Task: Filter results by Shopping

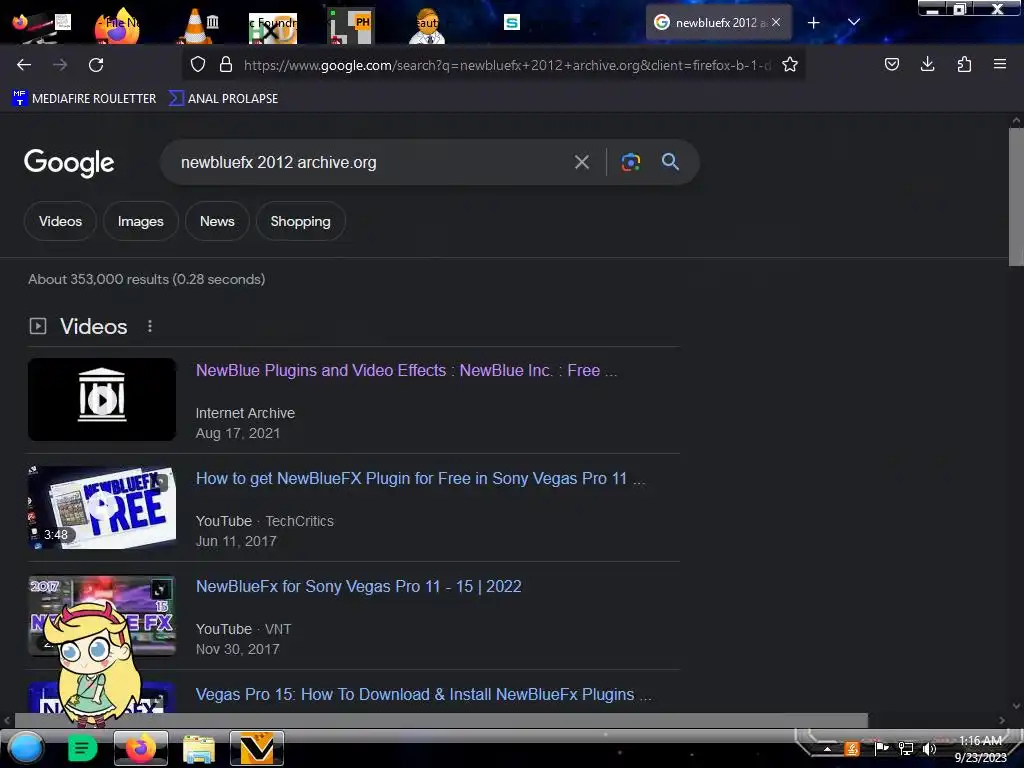Action: [x=300, y=221]
